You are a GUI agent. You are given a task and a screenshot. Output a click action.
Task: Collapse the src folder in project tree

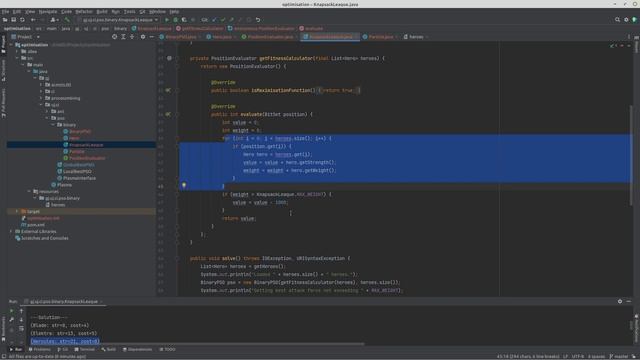point(17,58)
